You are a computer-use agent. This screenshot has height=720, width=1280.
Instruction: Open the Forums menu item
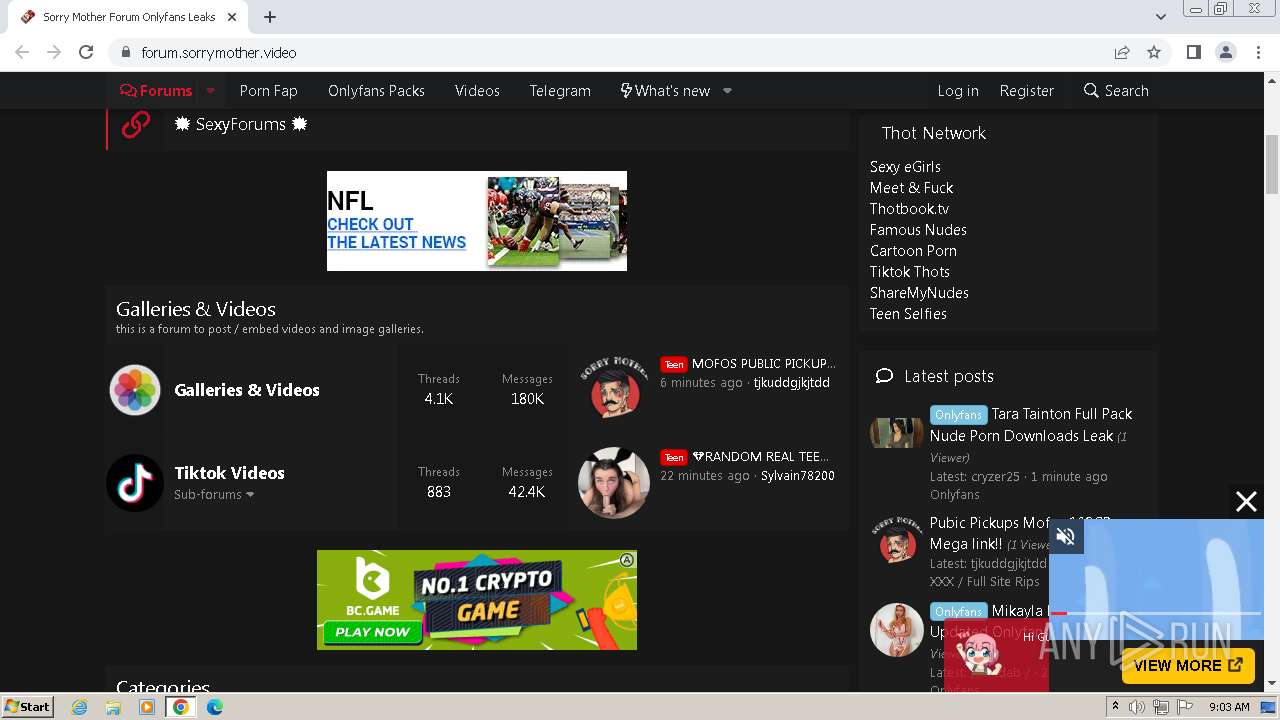click(155, 90)
